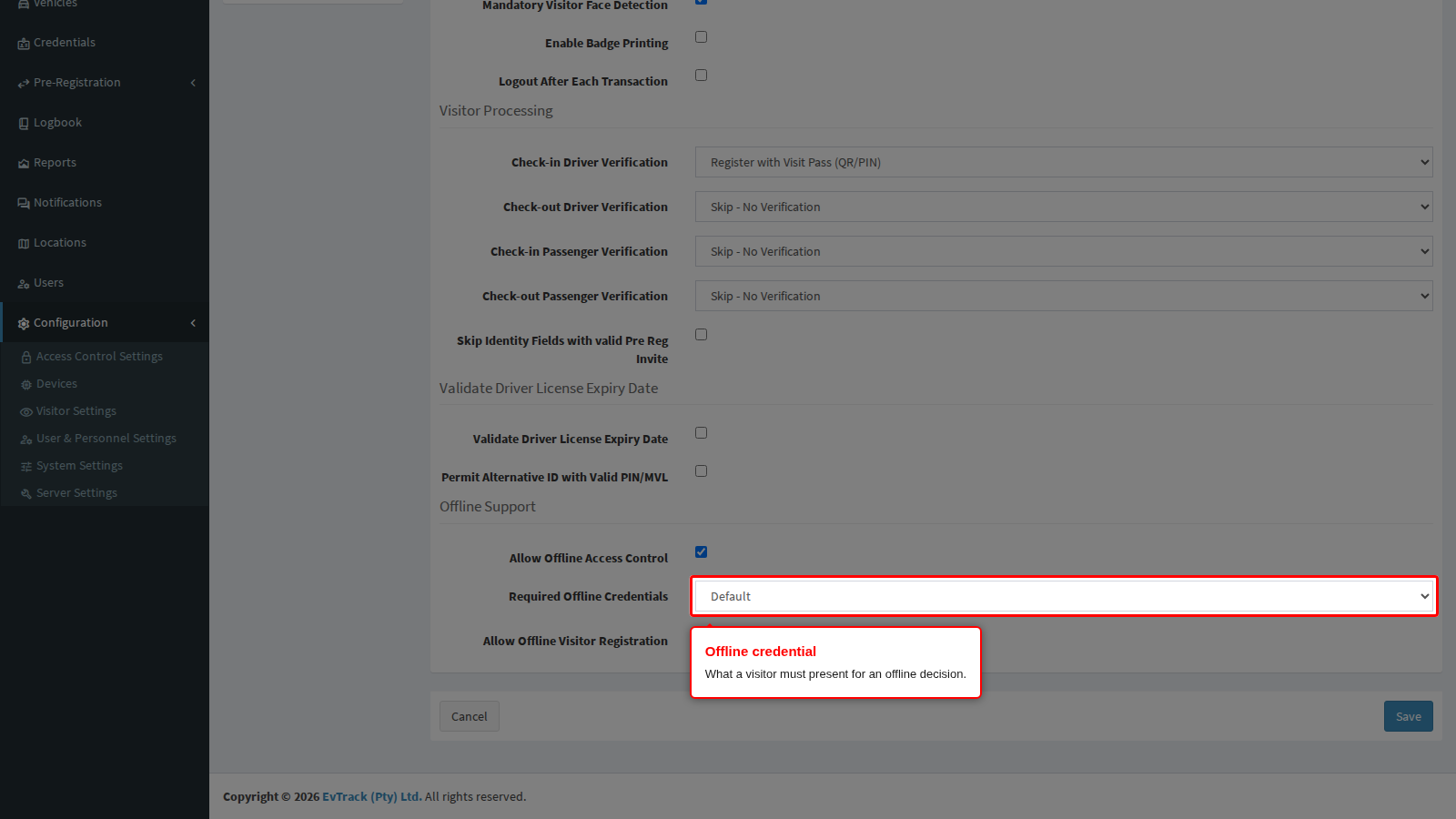Open Logbook menu item
The image size is (1456, 819).
click(105, 123)
